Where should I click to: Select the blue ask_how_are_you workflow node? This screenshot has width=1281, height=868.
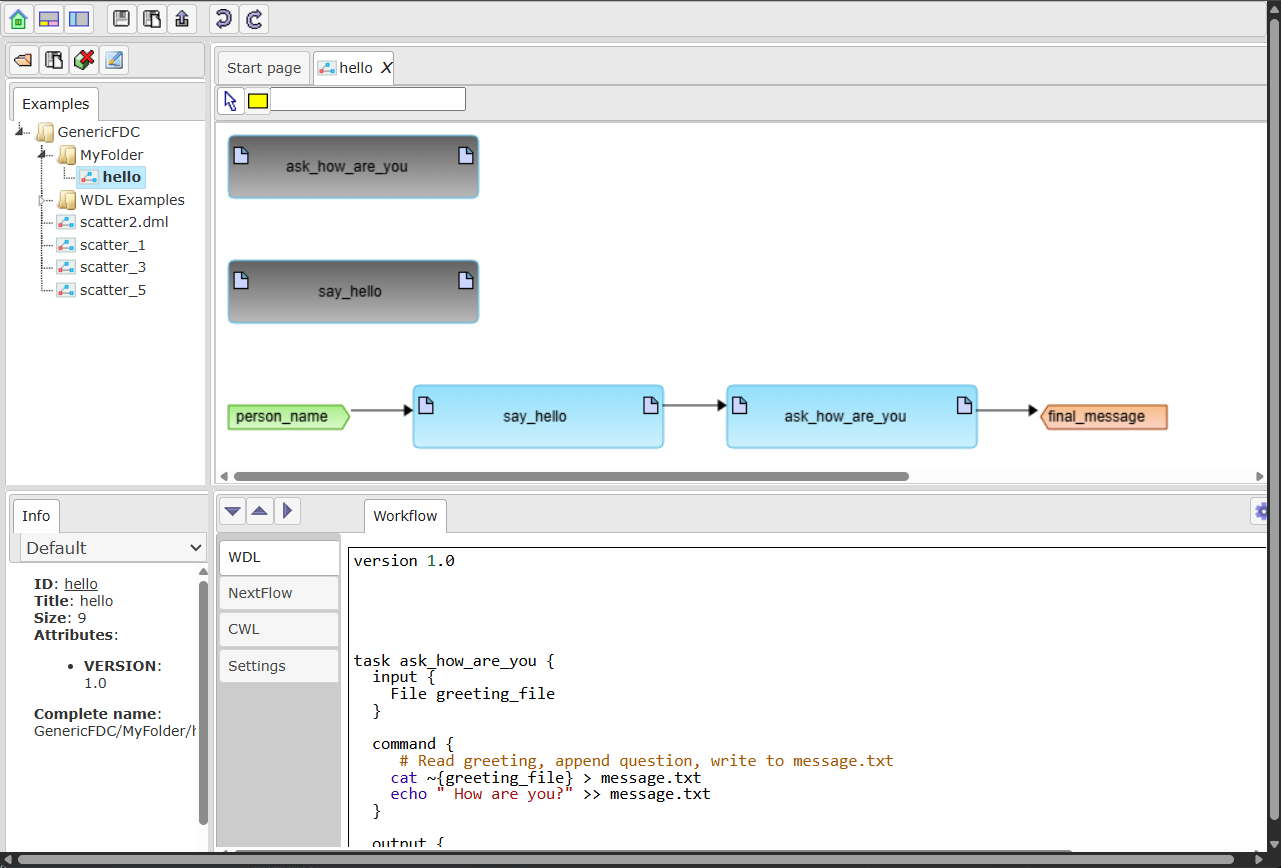click(x=852, y=416)
